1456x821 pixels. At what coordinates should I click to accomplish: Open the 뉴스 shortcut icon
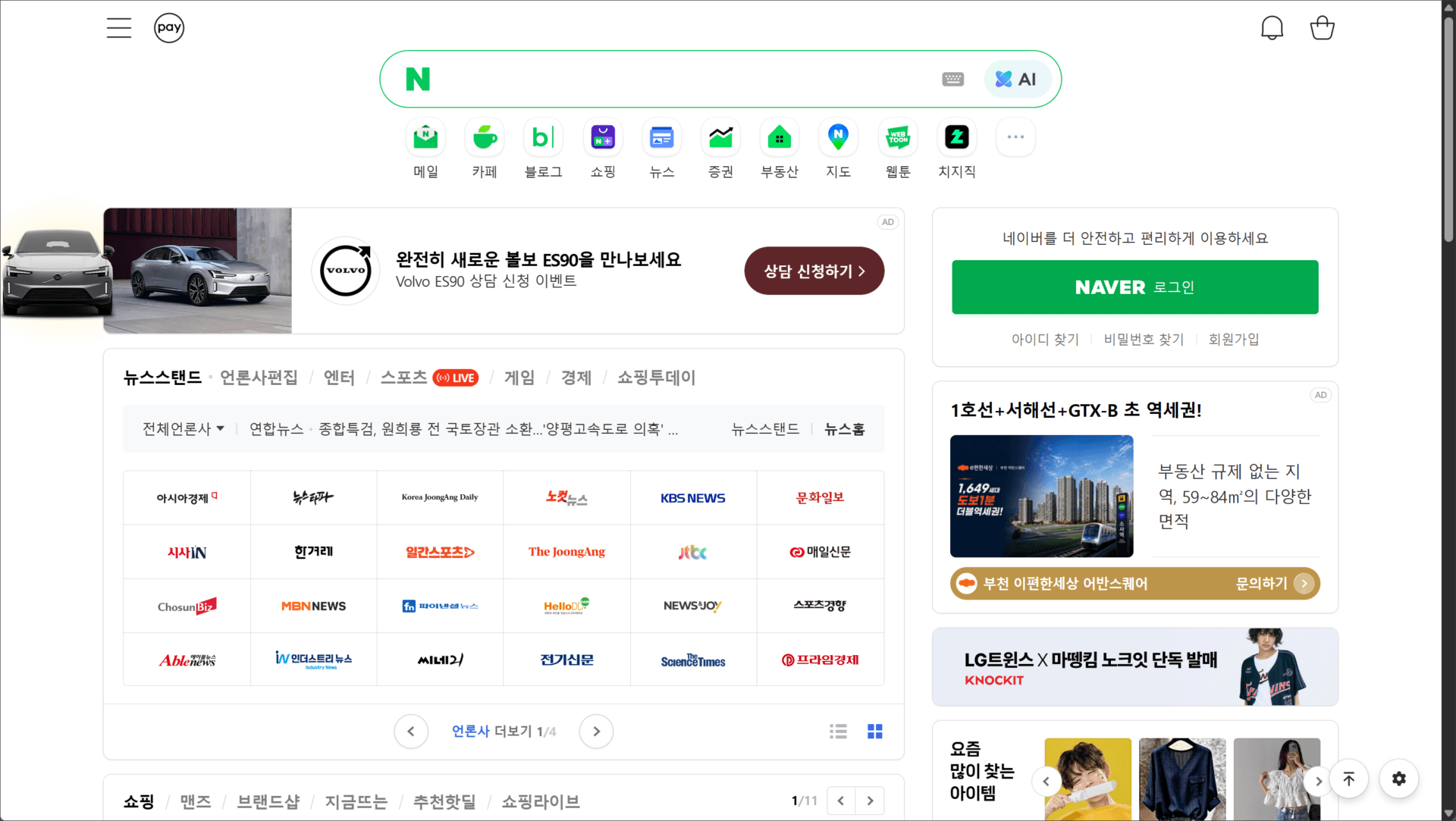point(662,137)
